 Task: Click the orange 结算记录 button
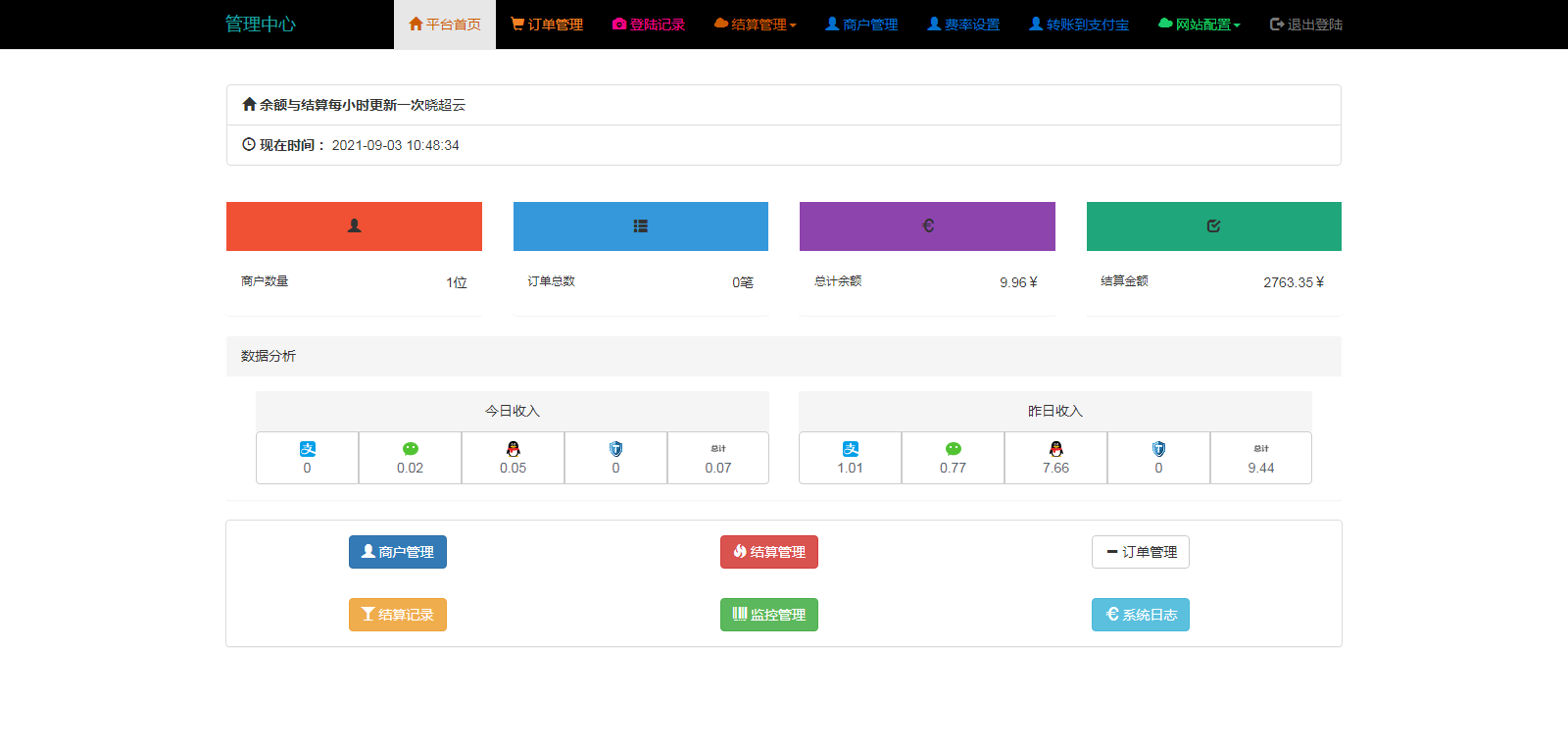pos(398,615)
